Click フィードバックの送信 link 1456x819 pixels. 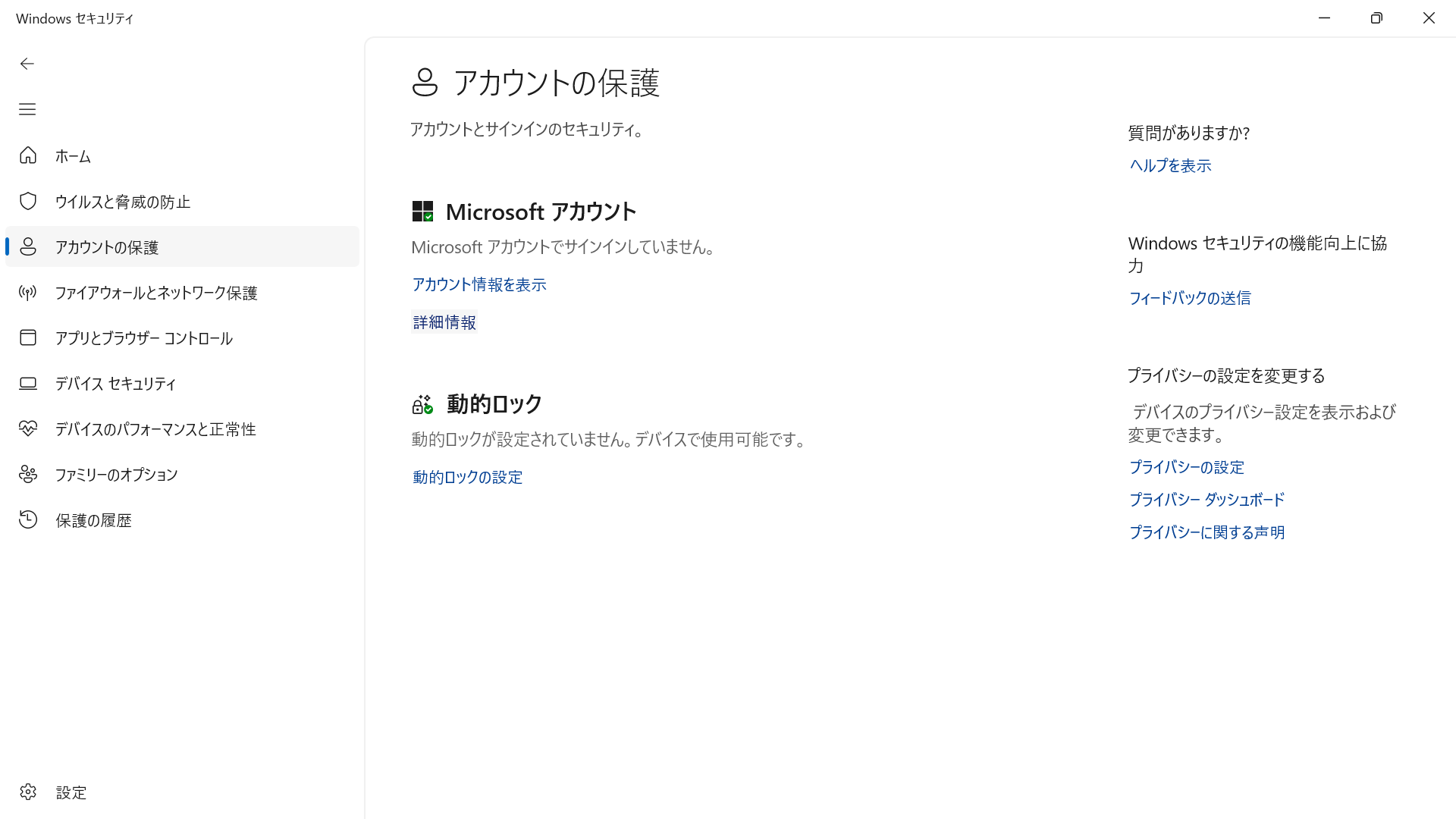[1188, 297]
